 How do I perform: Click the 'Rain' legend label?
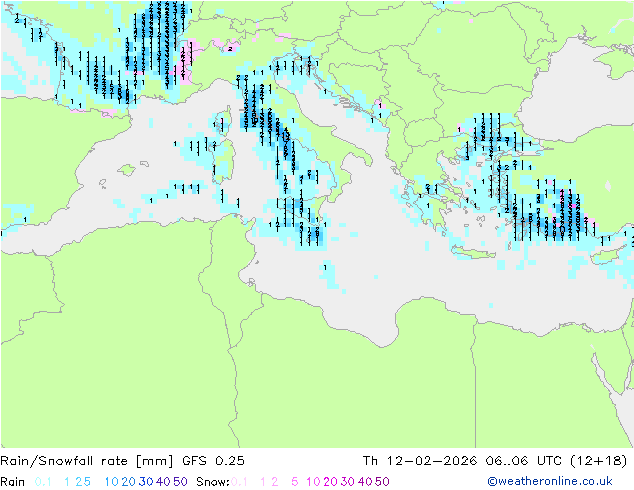point(13,482)
